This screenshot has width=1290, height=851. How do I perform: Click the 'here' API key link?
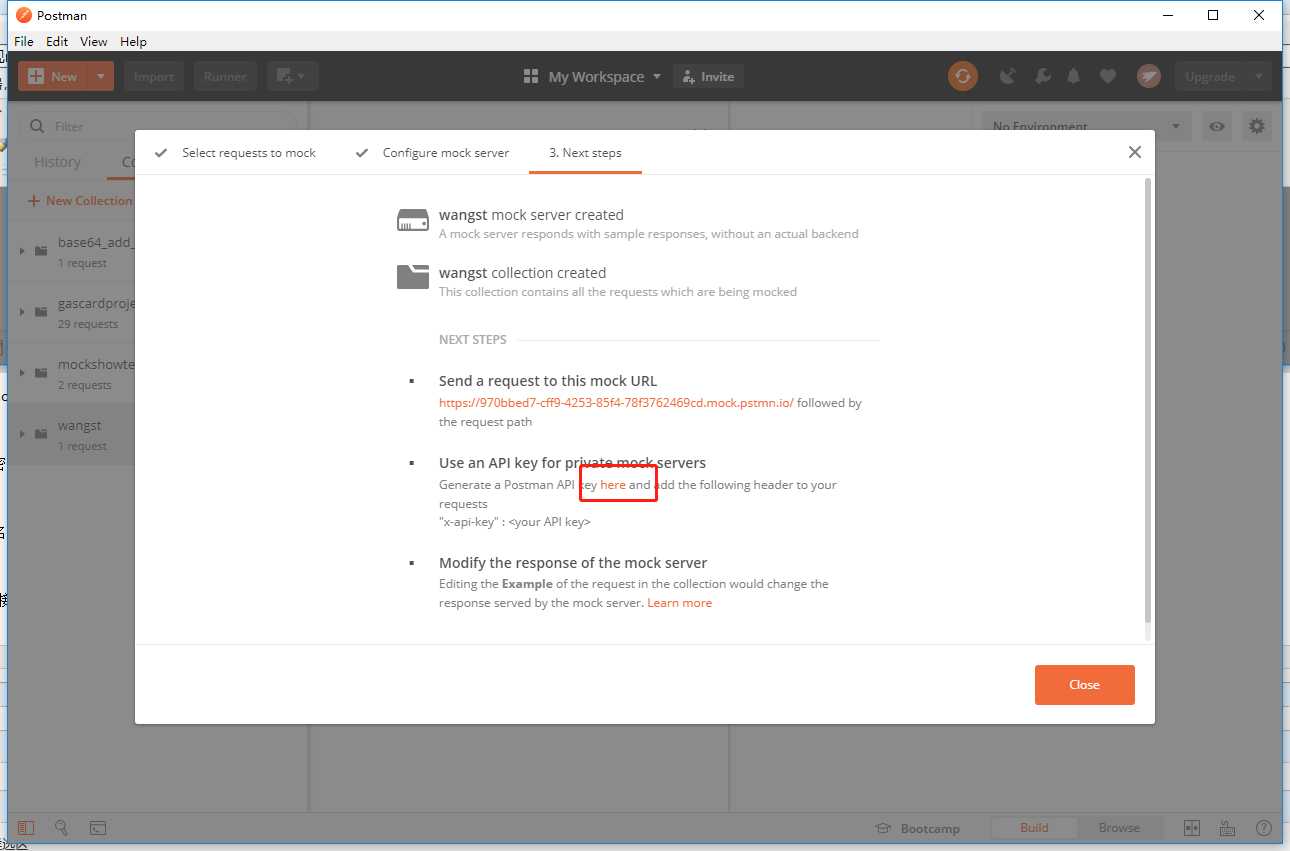pyautogui.click(x=613, y=485)
